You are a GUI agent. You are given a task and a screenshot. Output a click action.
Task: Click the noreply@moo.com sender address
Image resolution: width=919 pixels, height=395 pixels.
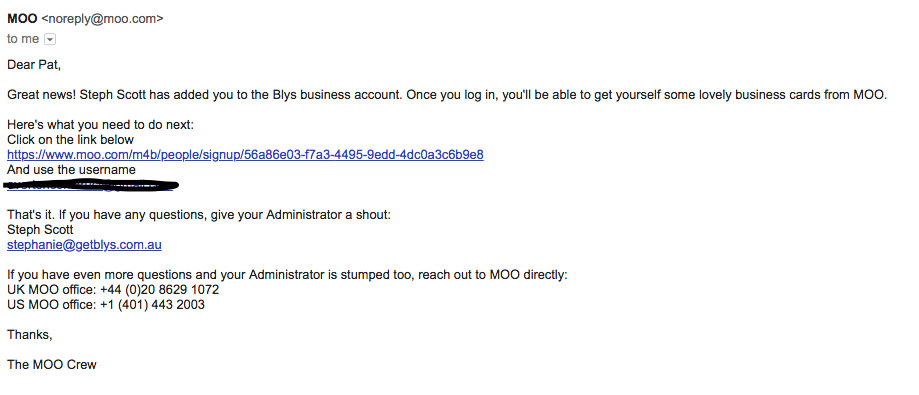pyautogui.click(x=102, y=19)
